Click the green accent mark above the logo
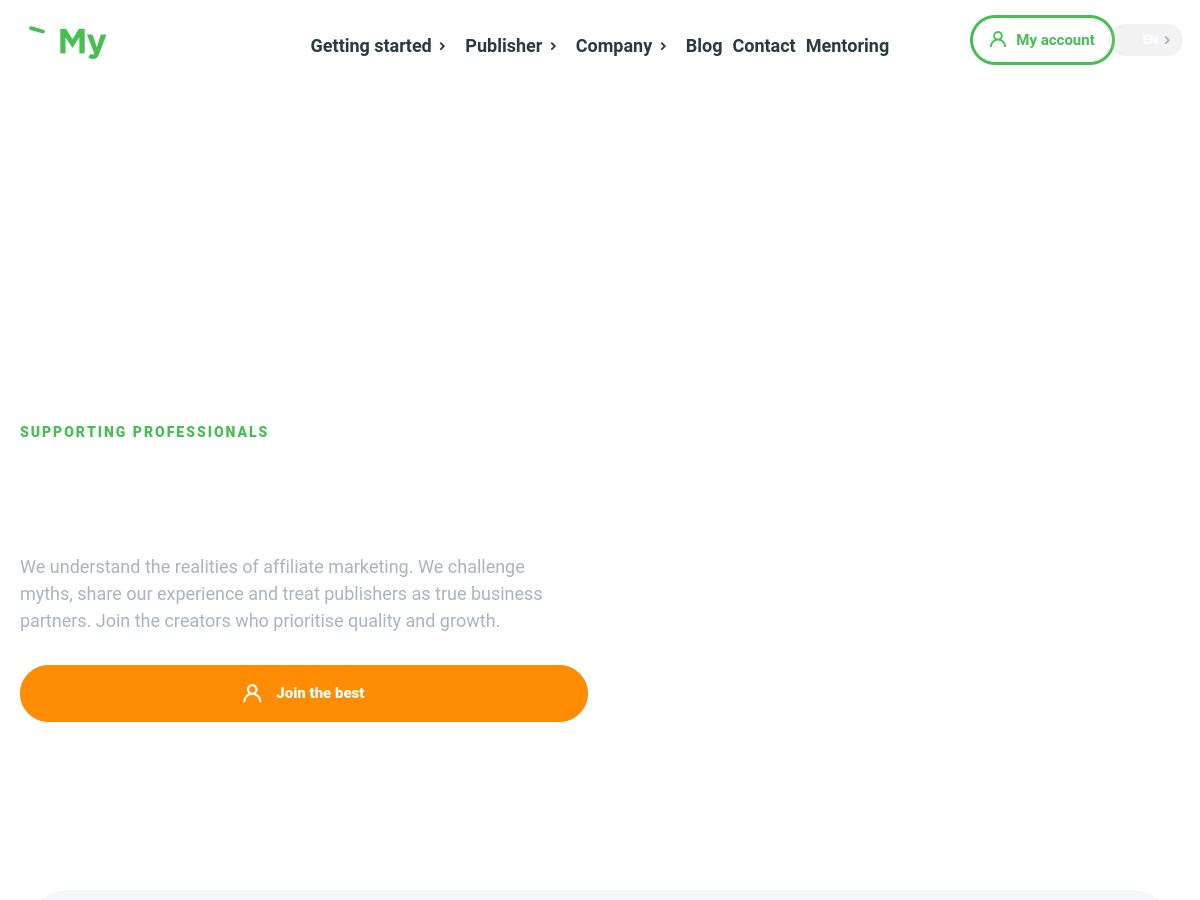This screenshot has width=1200, height=900. click(39, 29)
